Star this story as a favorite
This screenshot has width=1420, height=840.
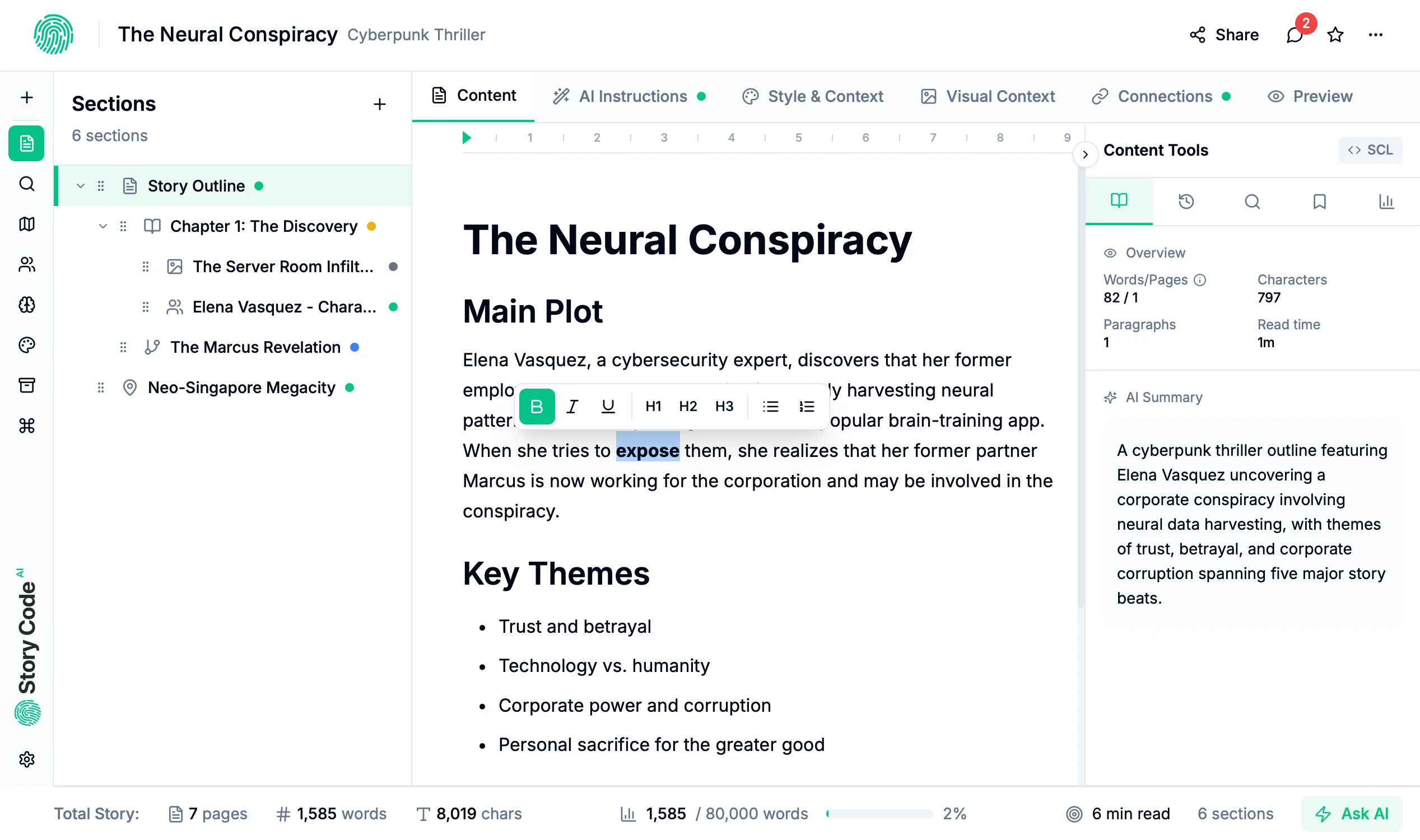(x=1334, y=35)
